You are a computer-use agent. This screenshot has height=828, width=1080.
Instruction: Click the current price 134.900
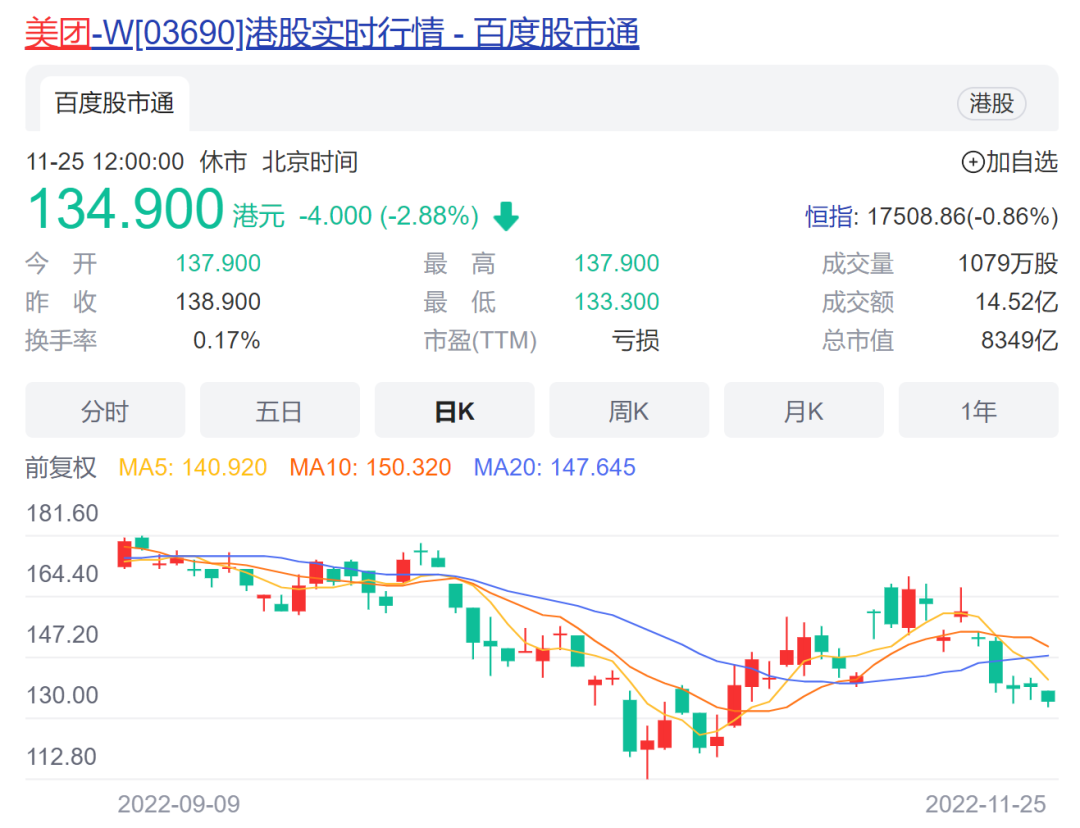[125, 209]
